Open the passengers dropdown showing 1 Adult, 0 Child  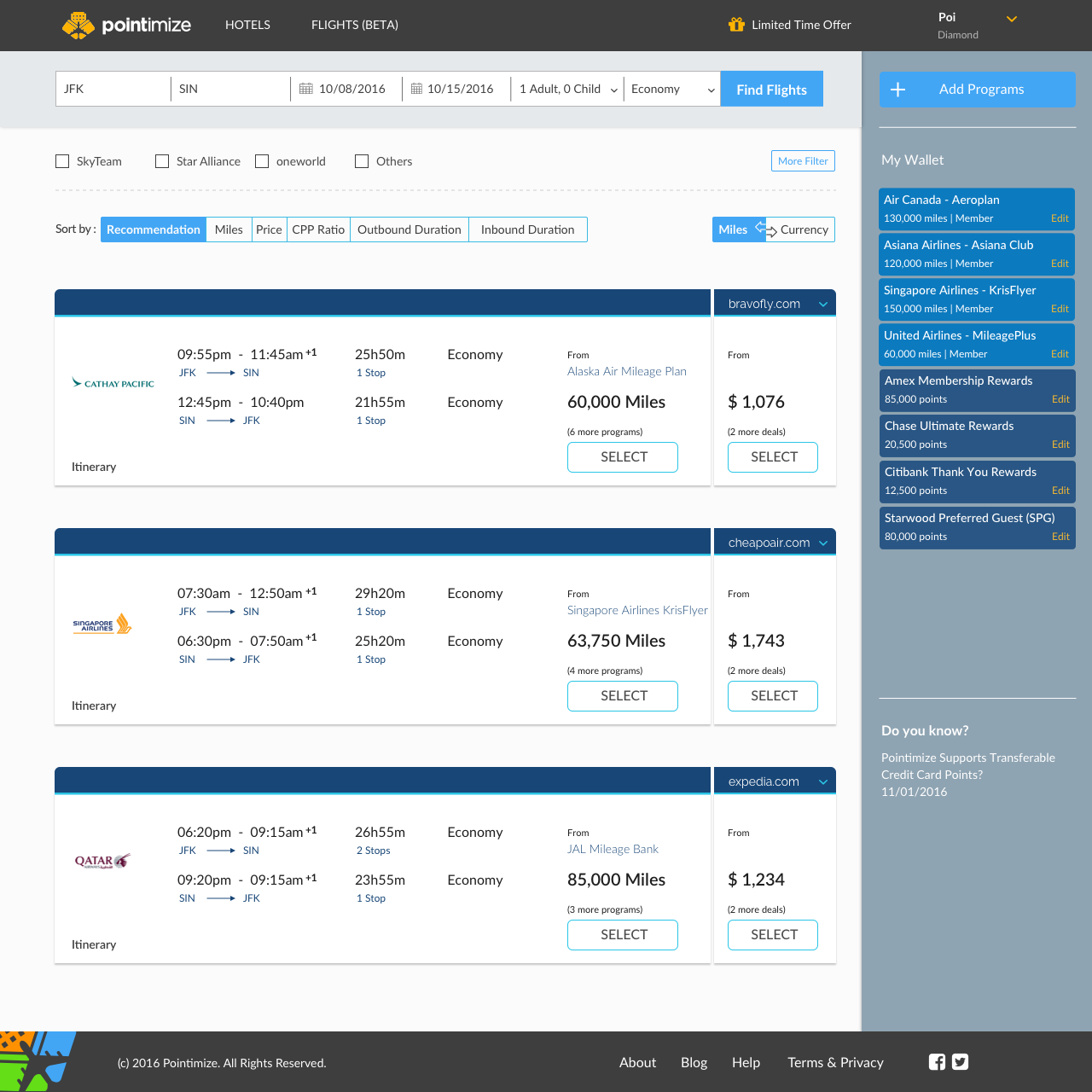567,89
